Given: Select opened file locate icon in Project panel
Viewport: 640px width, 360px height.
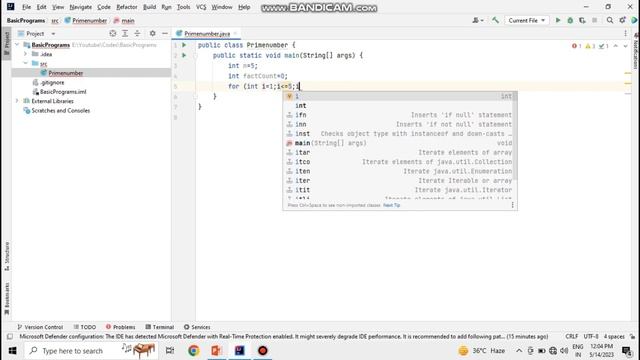Looking at the screenshot, I should pos(113,33).
